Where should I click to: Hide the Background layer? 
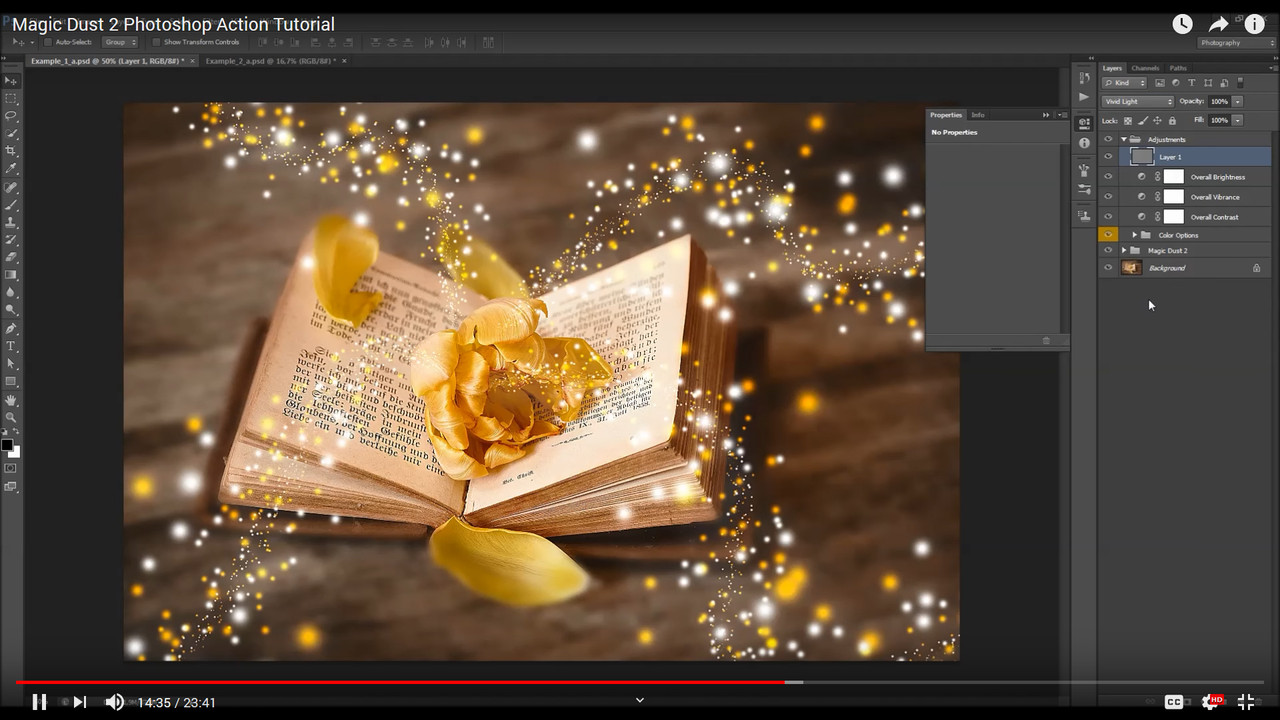pos(1108,267)
